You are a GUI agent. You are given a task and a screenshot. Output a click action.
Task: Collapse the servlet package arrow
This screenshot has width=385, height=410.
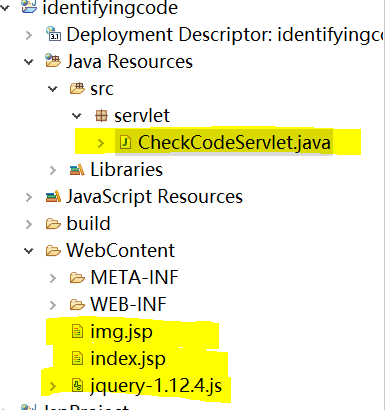77,116
